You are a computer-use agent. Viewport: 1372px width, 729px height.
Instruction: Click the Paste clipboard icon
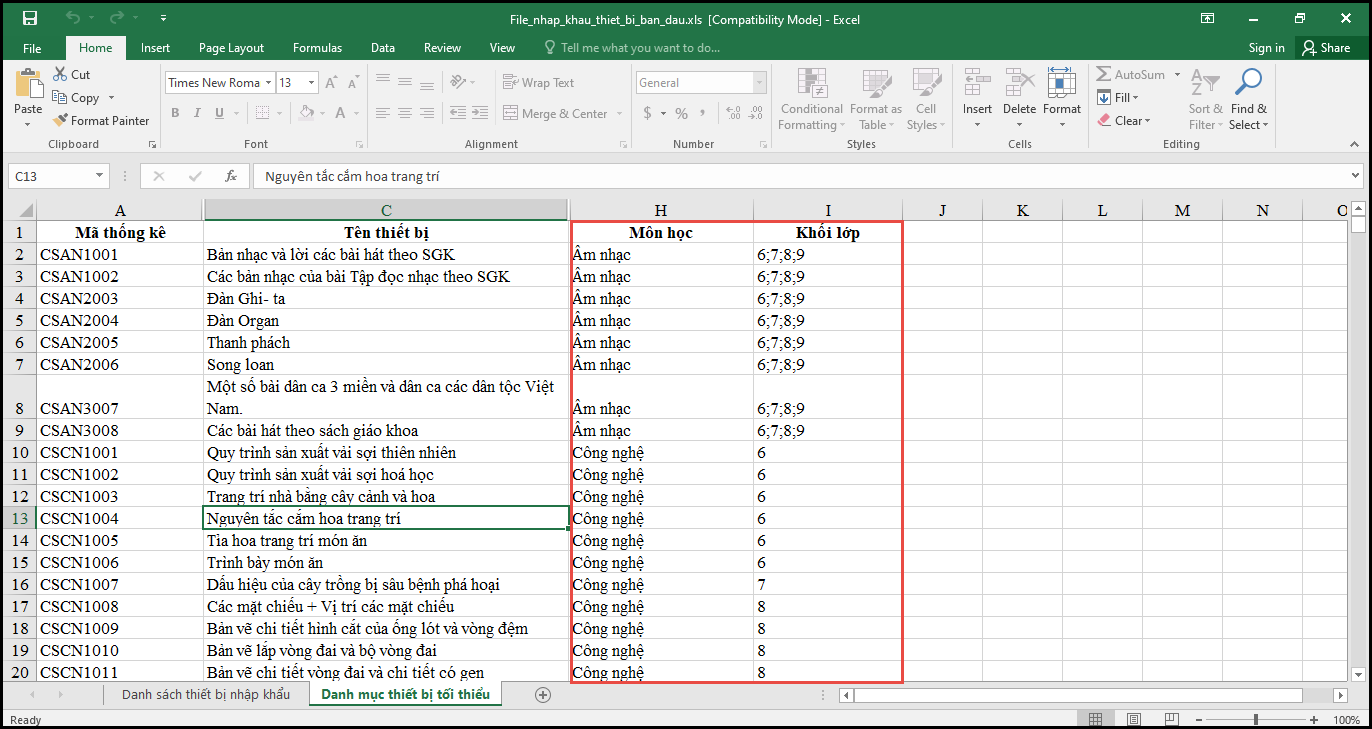(x=28, y=85)
